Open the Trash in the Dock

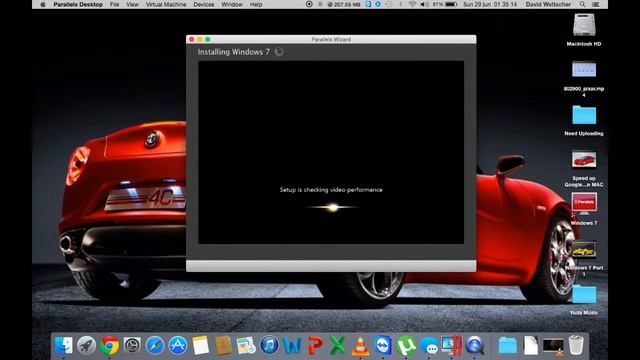576,346
